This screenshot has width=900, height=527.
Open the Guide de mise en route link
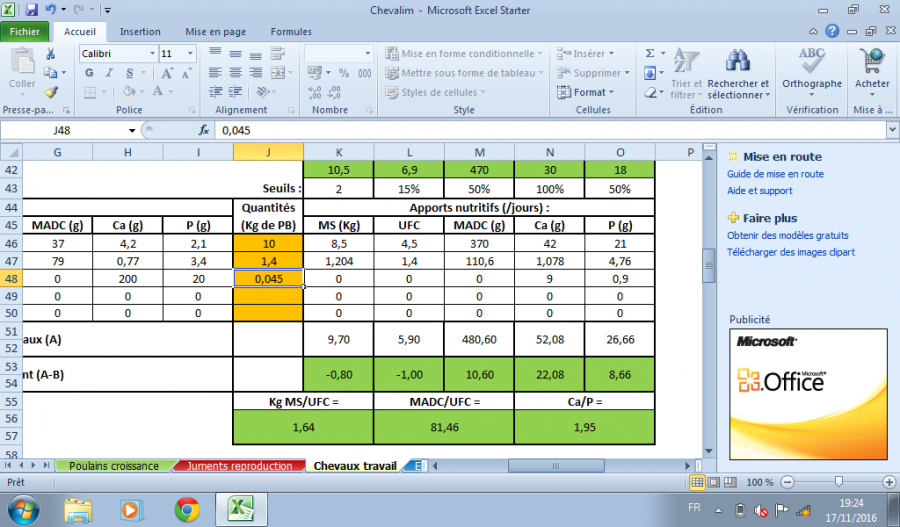coord(774,174)
